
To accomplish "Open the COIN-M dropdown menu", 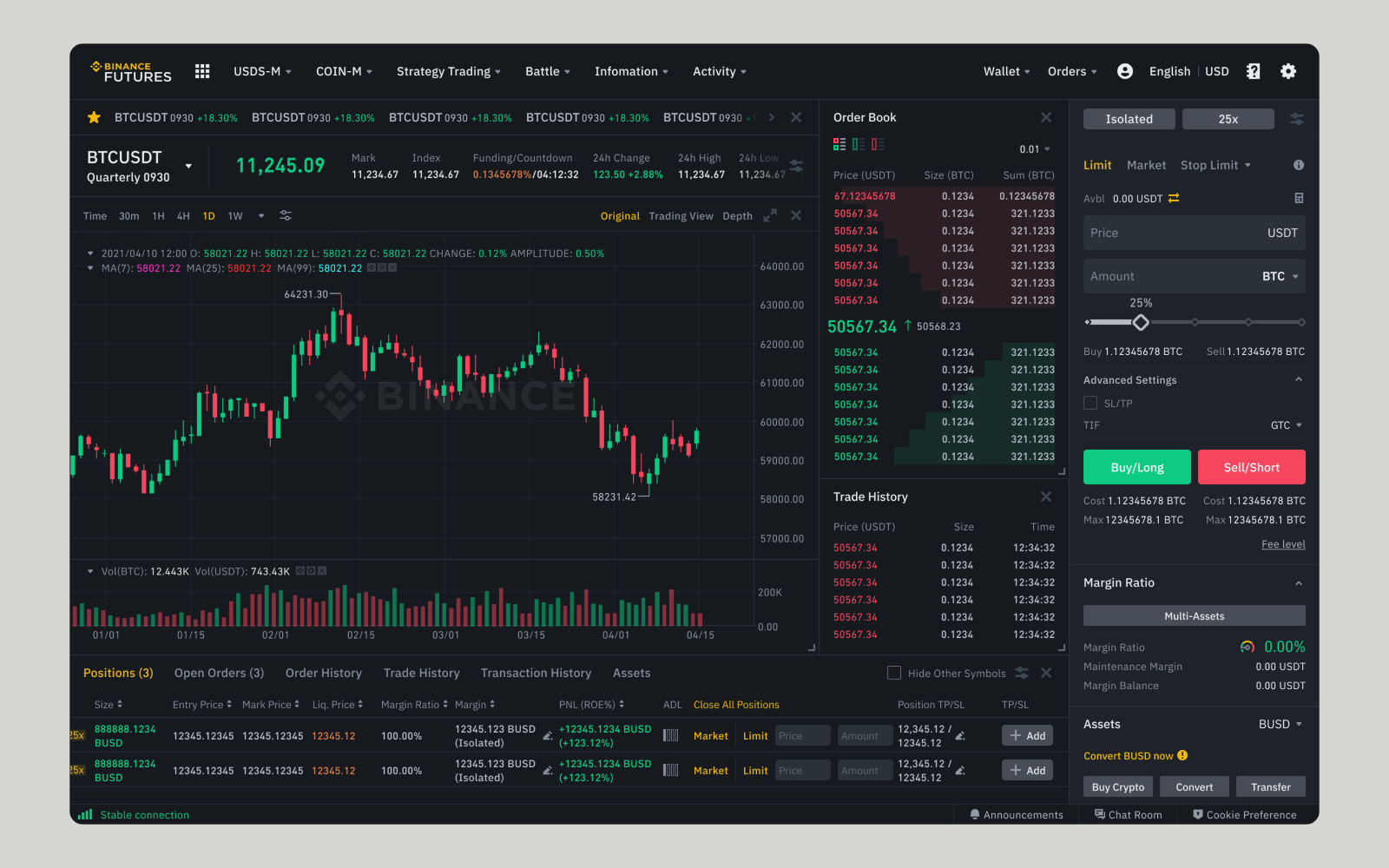I will [344, 71].
